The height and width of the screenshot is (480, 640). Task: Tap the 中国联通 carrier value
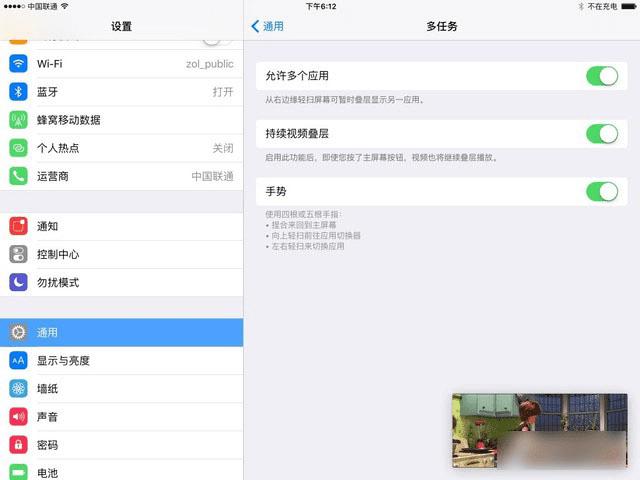click(212, 176)
